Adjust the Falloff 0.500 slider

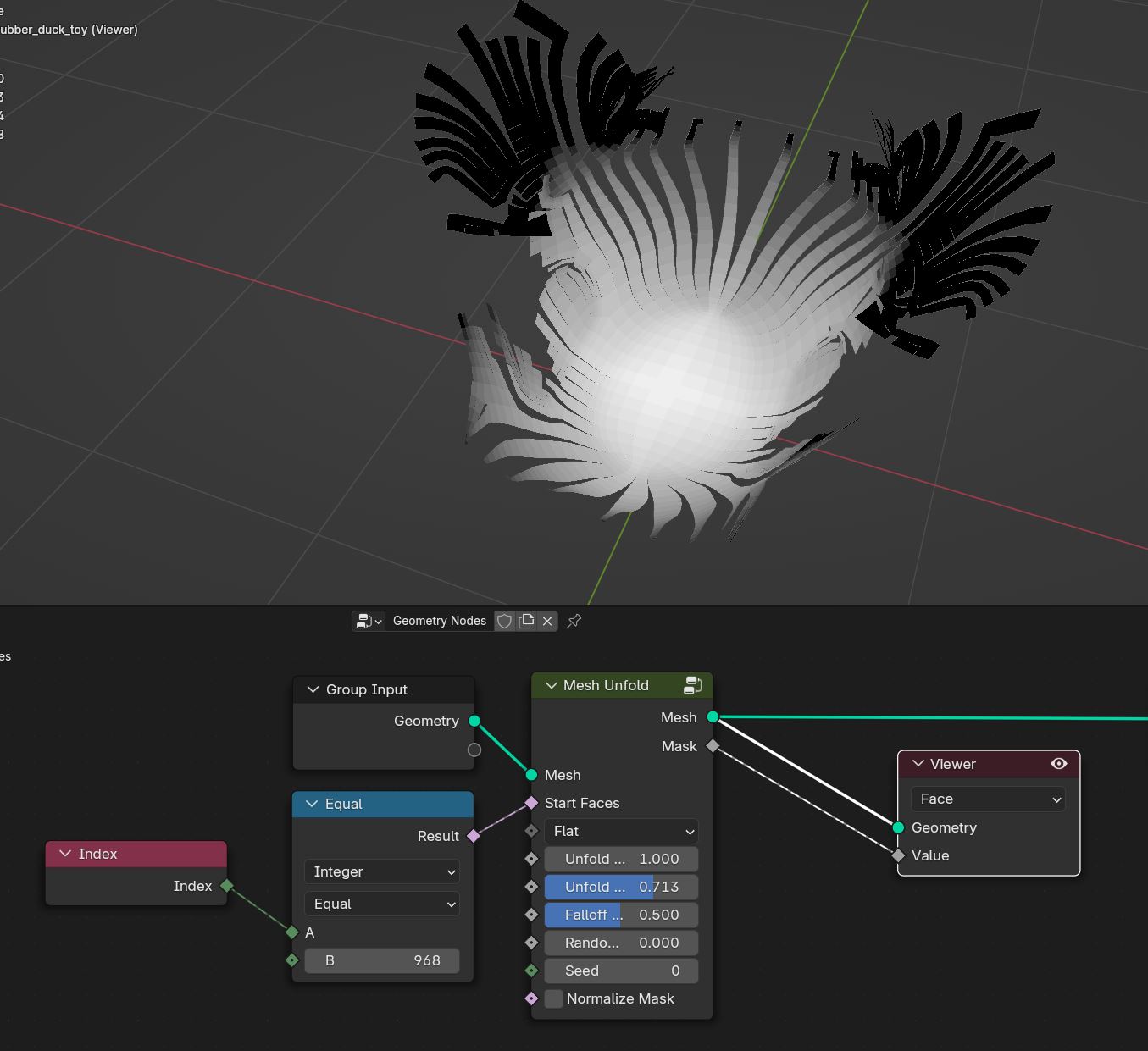pyautogui.click(x=621, y=915)
